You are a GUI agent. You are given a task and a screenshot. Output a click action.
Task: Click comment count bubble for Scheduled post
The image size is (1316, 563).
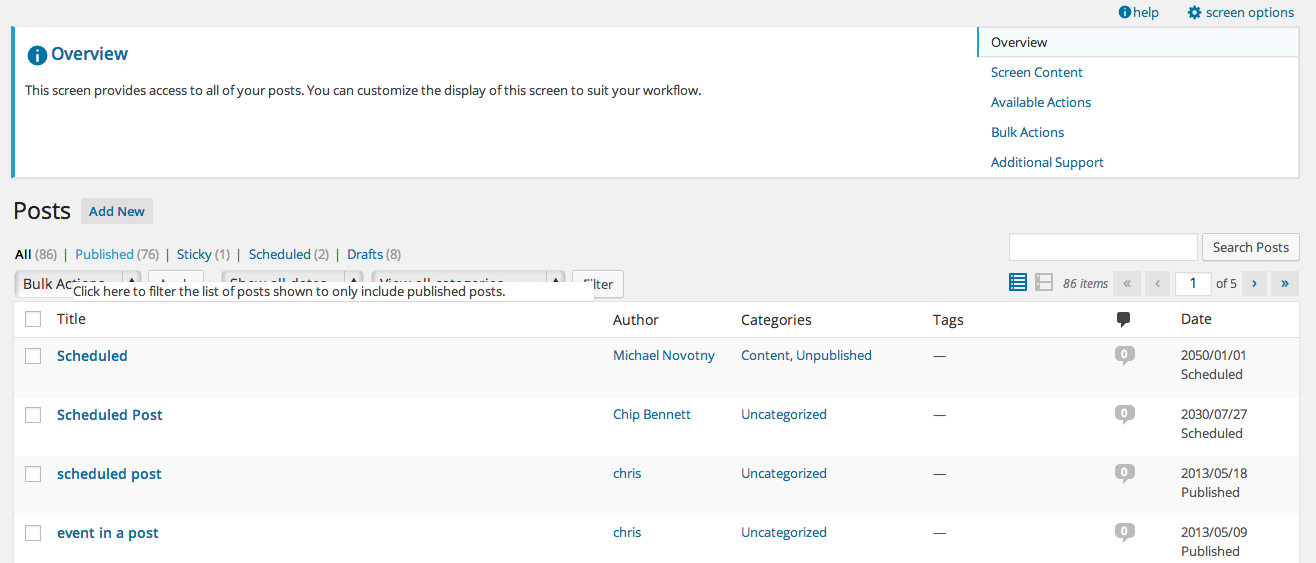(1124, 355)
